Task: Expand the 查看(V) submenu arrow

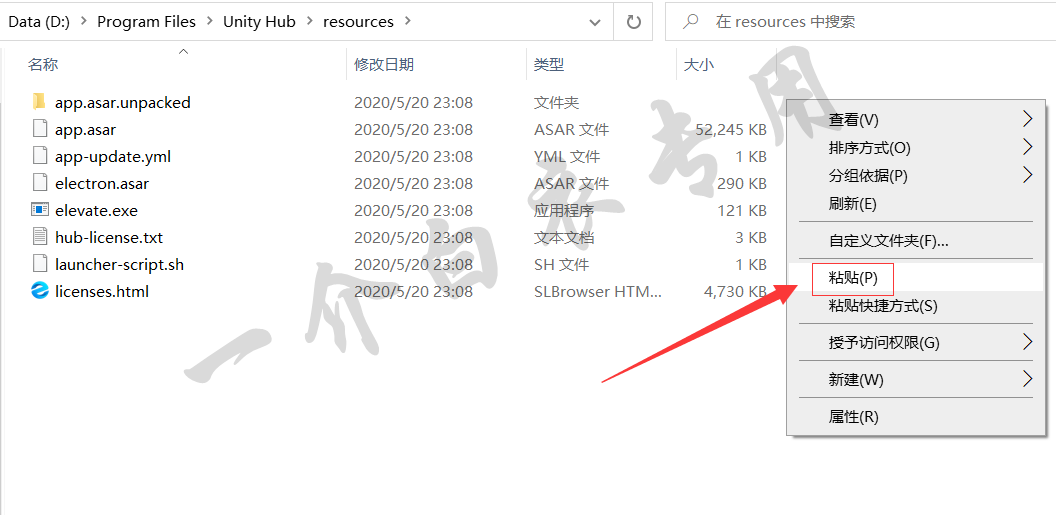Action: pyautogui.click(x=1027, y=119)
